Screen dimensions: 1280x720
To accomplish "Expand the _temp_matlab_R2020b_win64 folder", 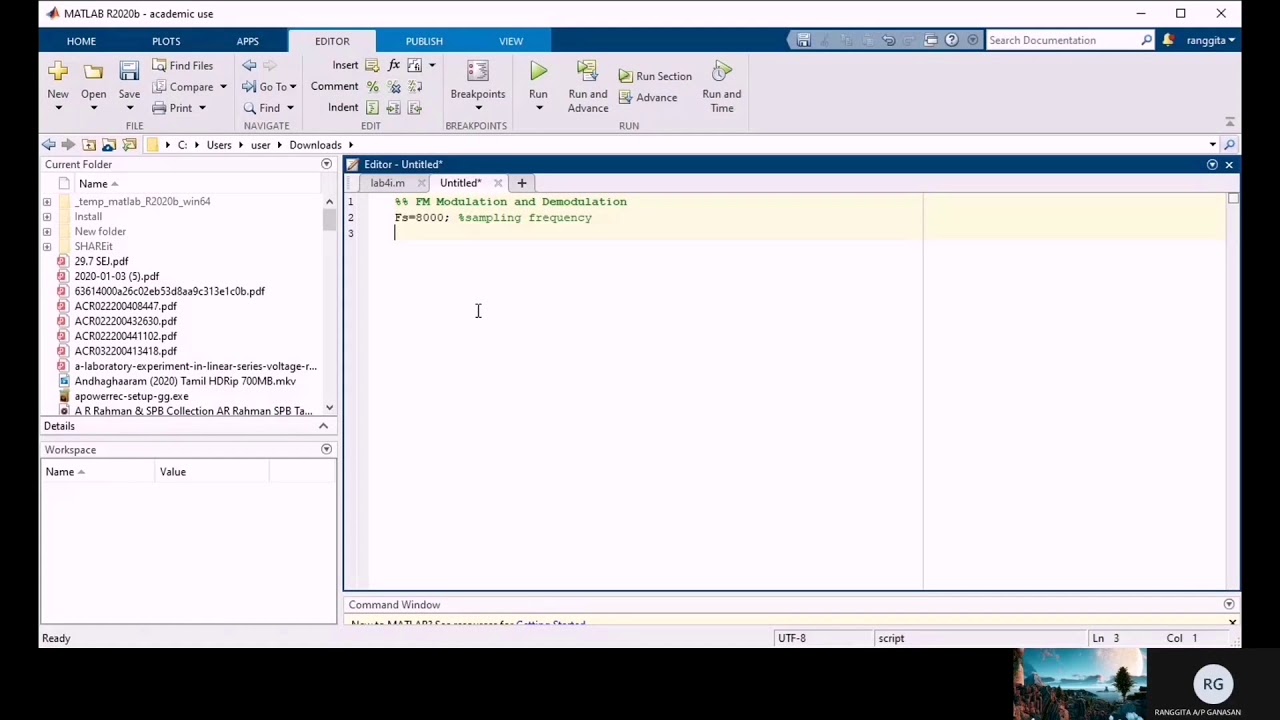I will (x=47, y=202).
